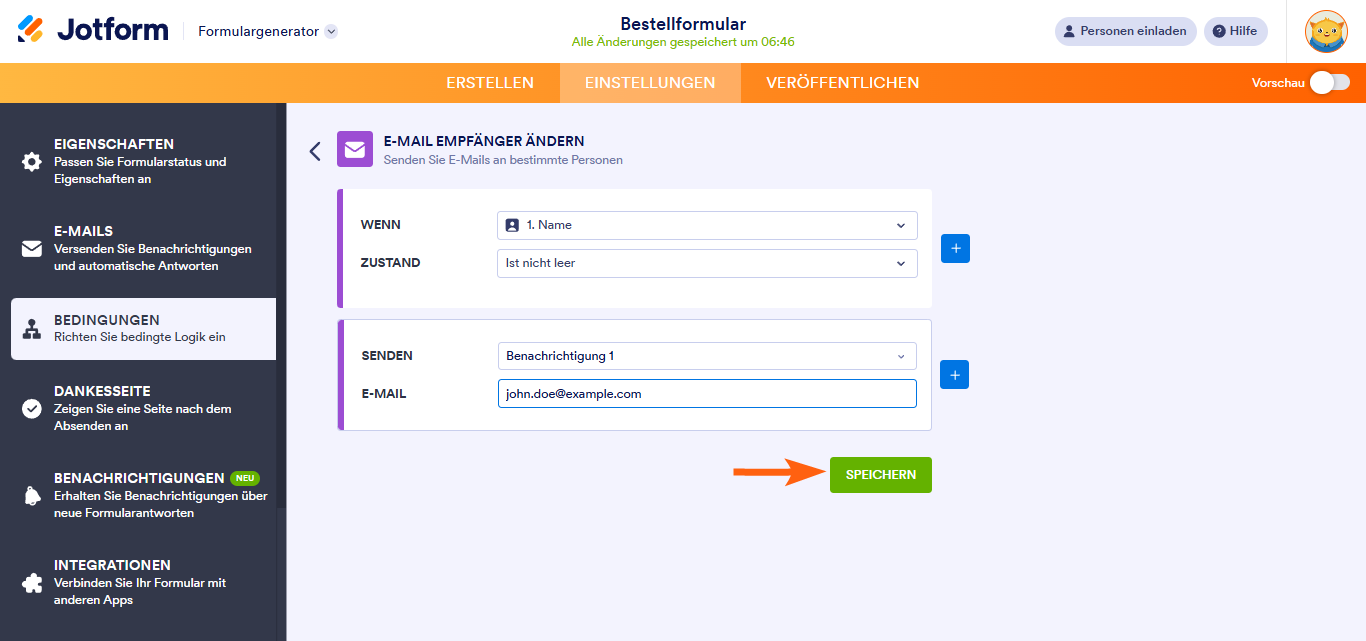Image resolution: width=1366 pixels, height=641 pixels.
Task: Click the purple envelope icon in header
Action: tap(355, 150)
